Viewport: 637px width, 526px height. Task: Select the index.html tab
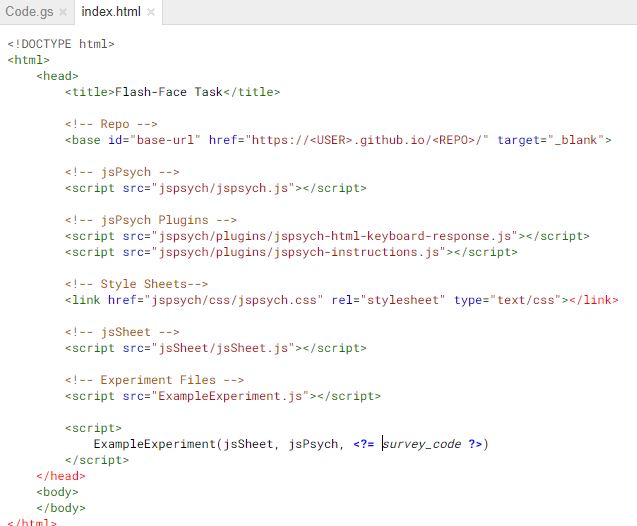point(111,11)
